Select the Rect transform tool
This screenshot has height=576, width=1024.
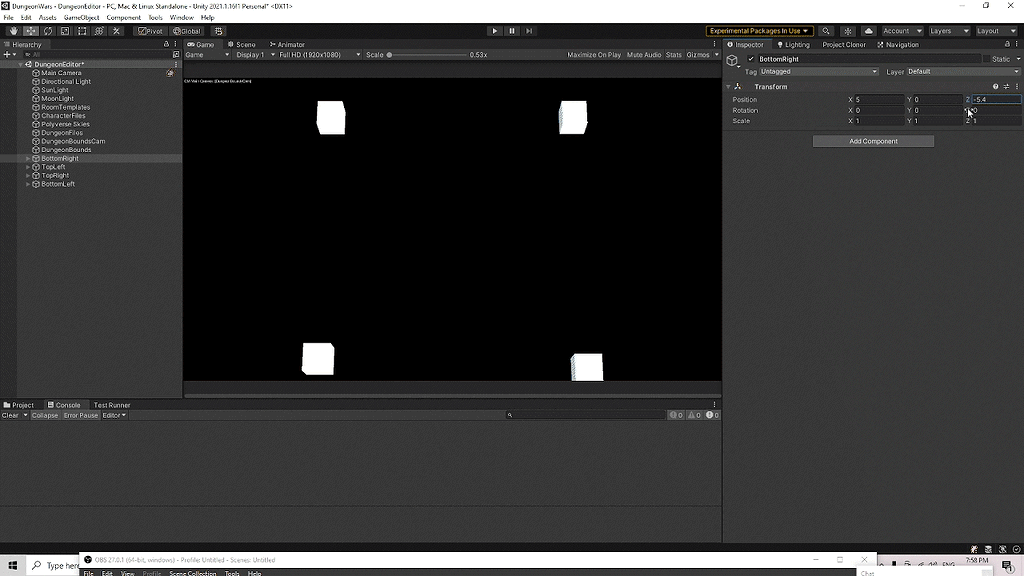point(82,31)
